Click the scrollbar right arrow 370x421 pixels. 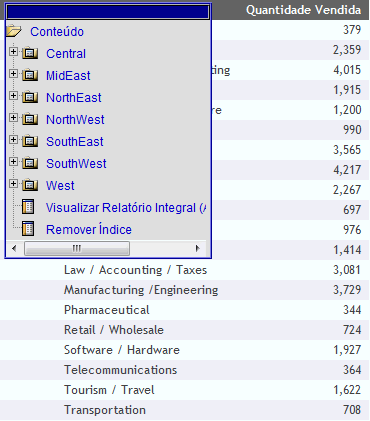[198, 248]
